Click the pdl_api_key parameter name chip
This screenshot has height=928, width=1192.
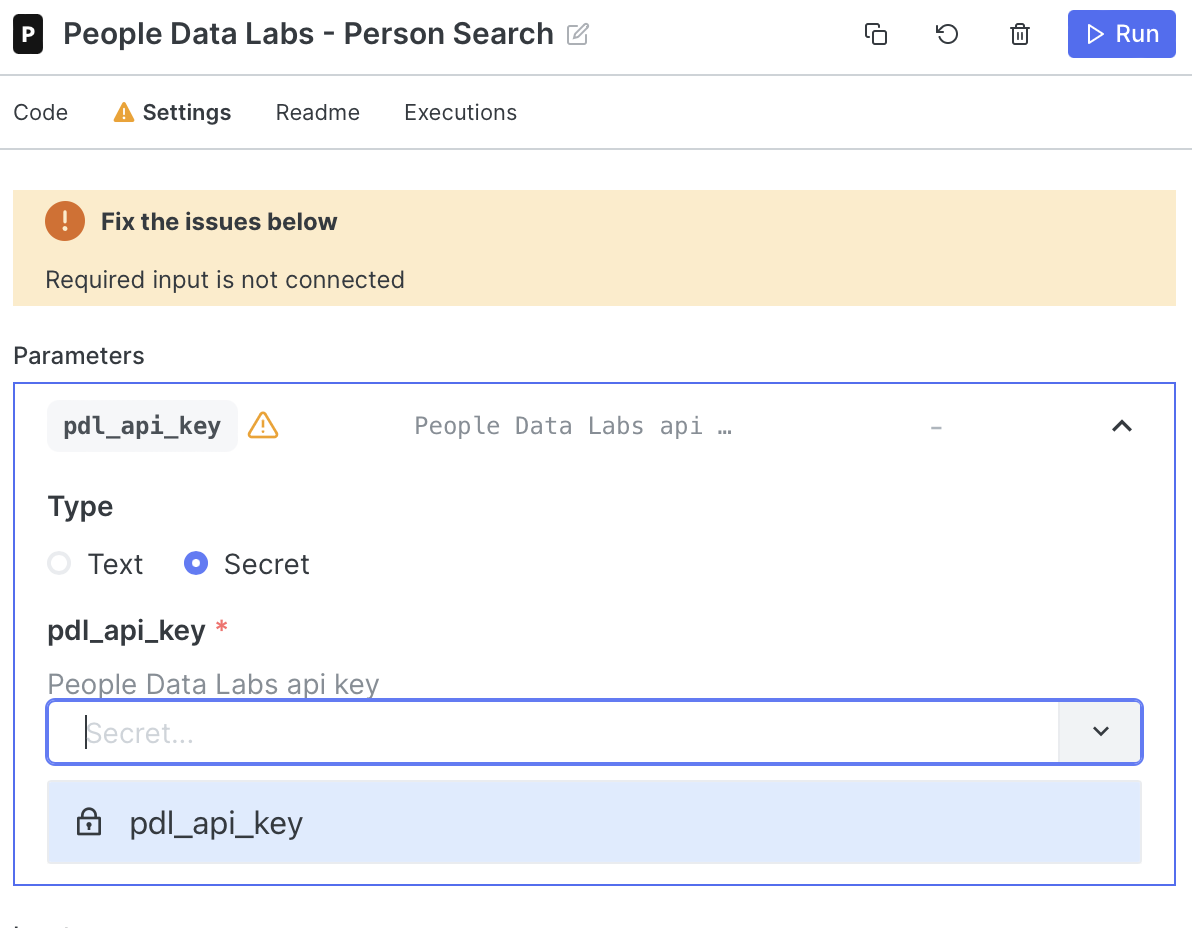click(x=142, y=427)
